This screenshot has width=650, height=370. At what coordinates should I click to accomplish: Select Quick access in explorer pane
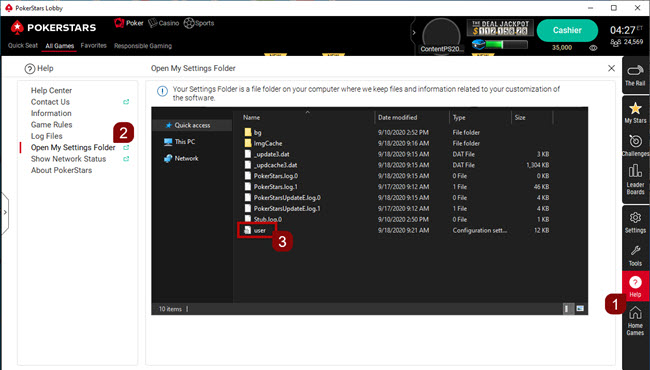[192, 125]
